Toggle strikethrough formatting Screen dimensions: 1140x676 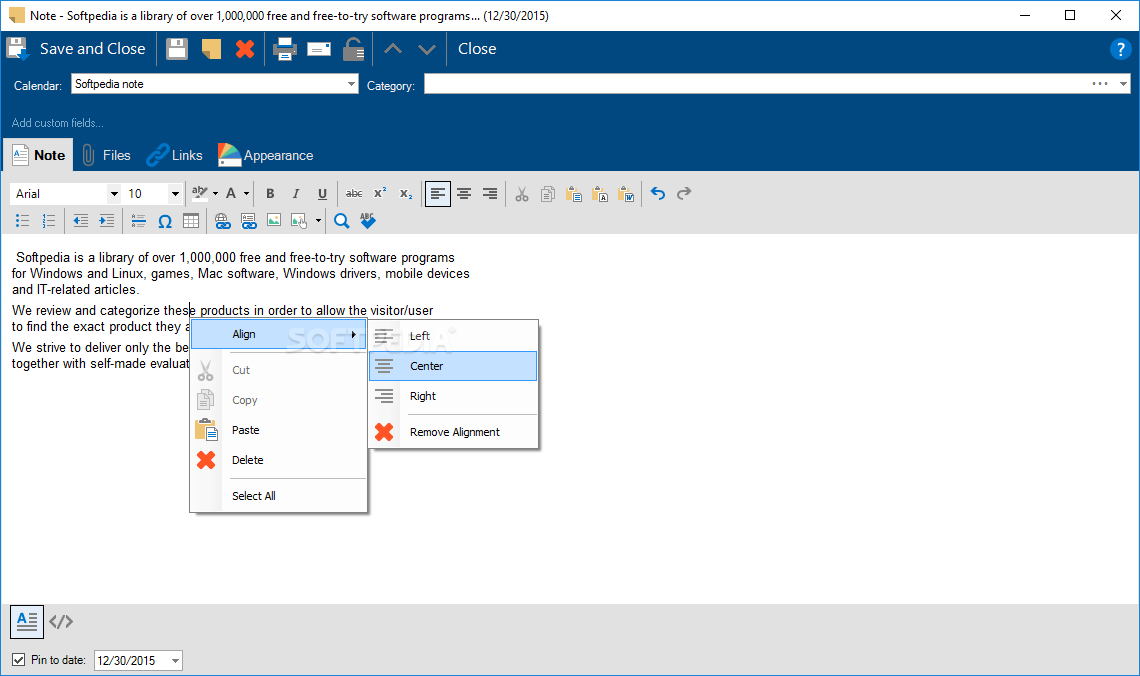point(354,193)
